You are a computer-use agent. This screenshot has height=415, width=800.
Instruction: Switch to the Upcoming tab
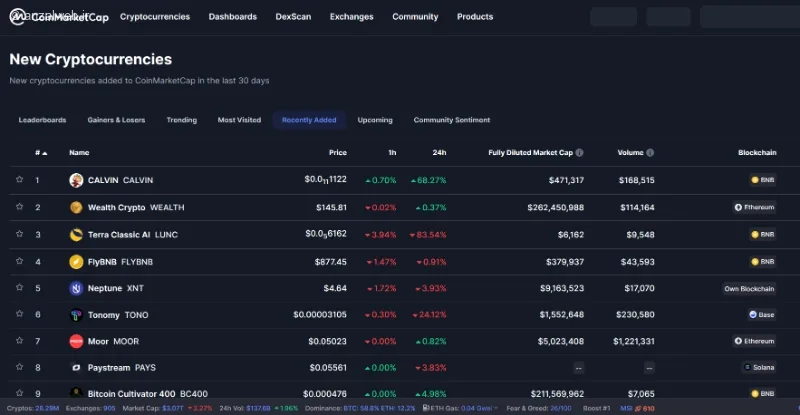coord(375,120)
